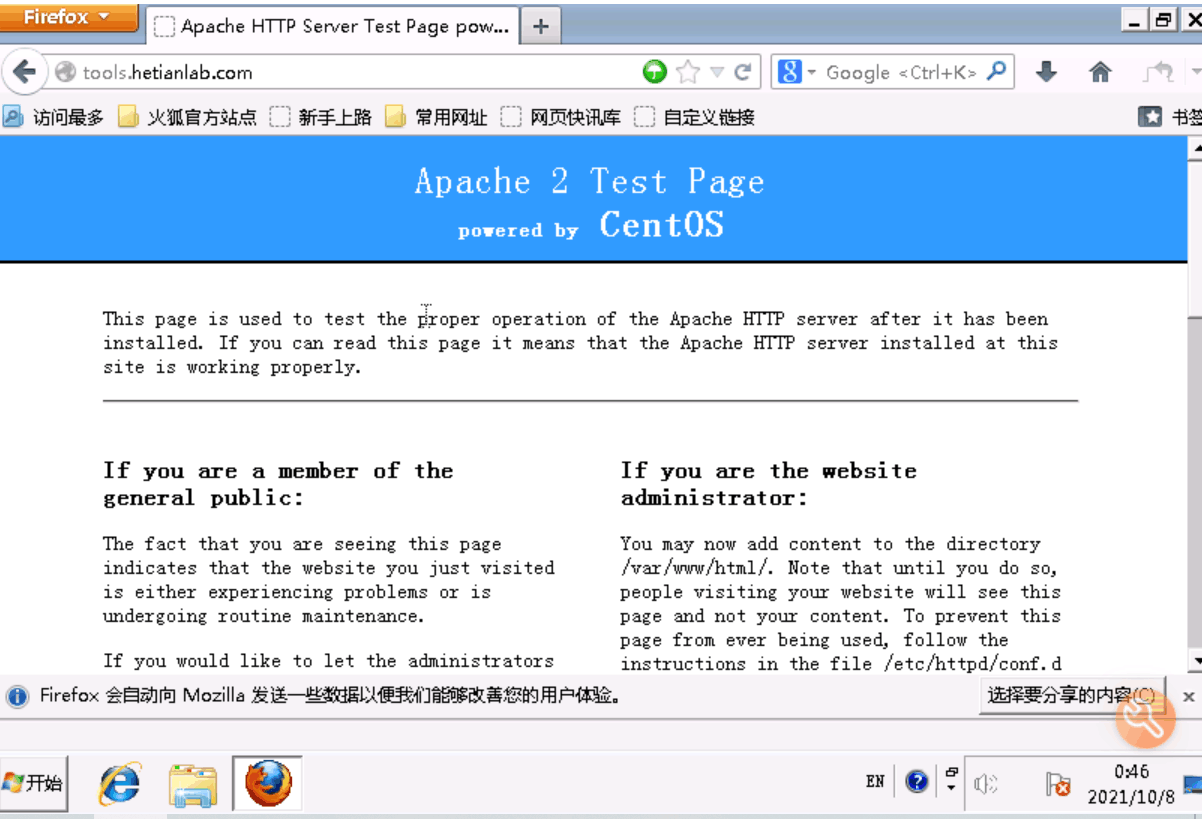Image resolution: width=1202 pixels, height=819 pixels.
Task: Click the info icon on notification bar
Action: [17, 696]
